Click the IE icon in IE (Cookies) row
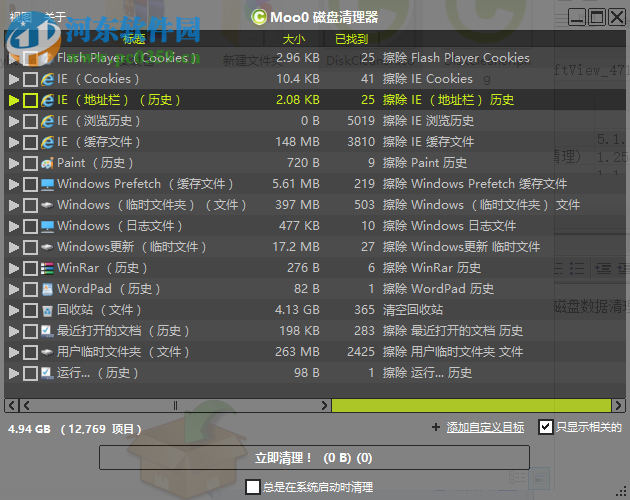Image resolution: width=630 pixels, height=500 pixels. [x=47, y=79]
